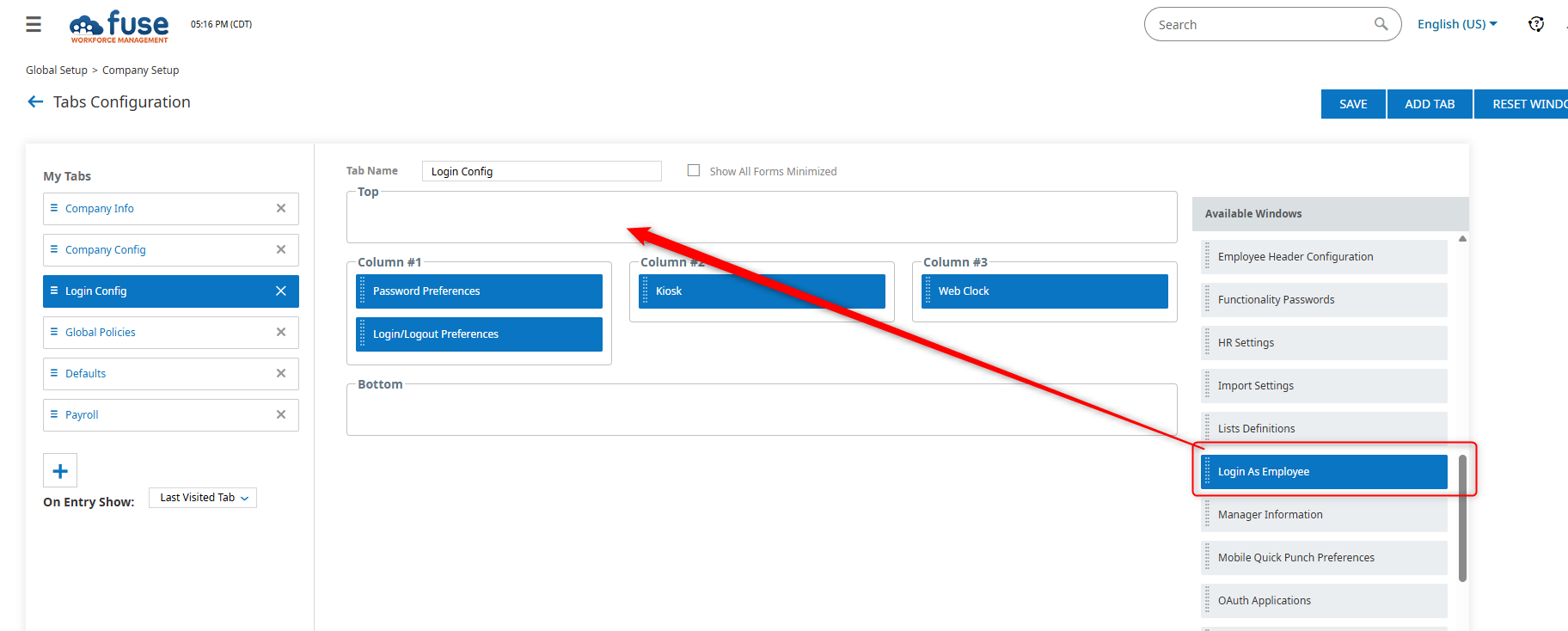Screen dimensions: 1568x631
Task: Click the back arrow beside Tabs Configuration
Action: [35, 102]
